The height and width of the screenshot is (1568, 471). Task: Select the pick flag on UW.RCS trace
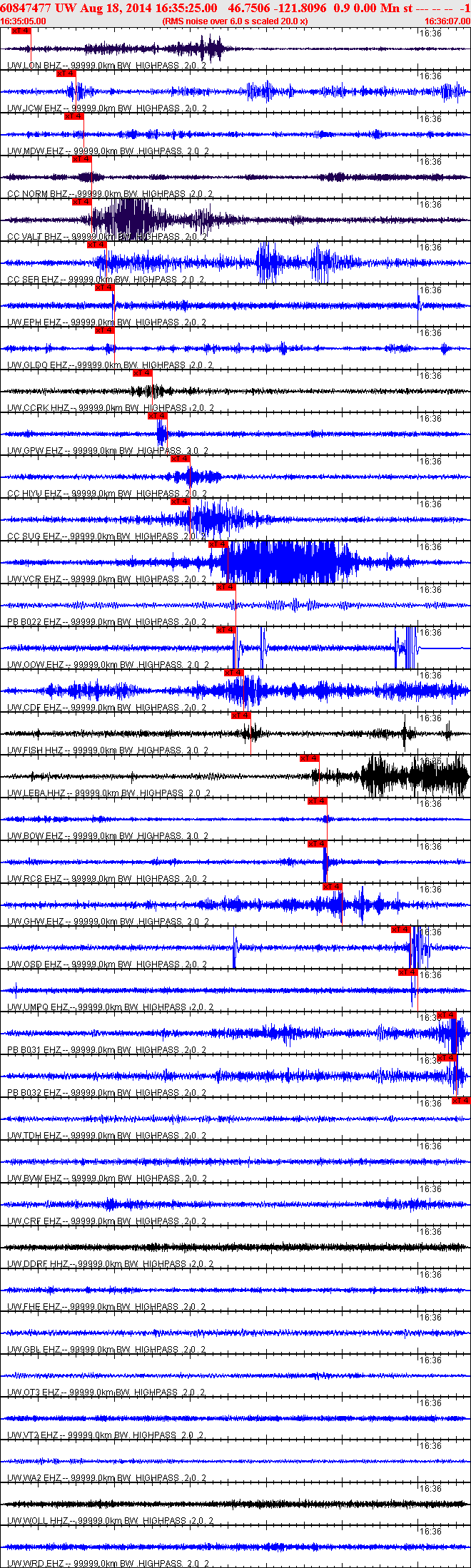pyautogui.click(x=317, y=844)
